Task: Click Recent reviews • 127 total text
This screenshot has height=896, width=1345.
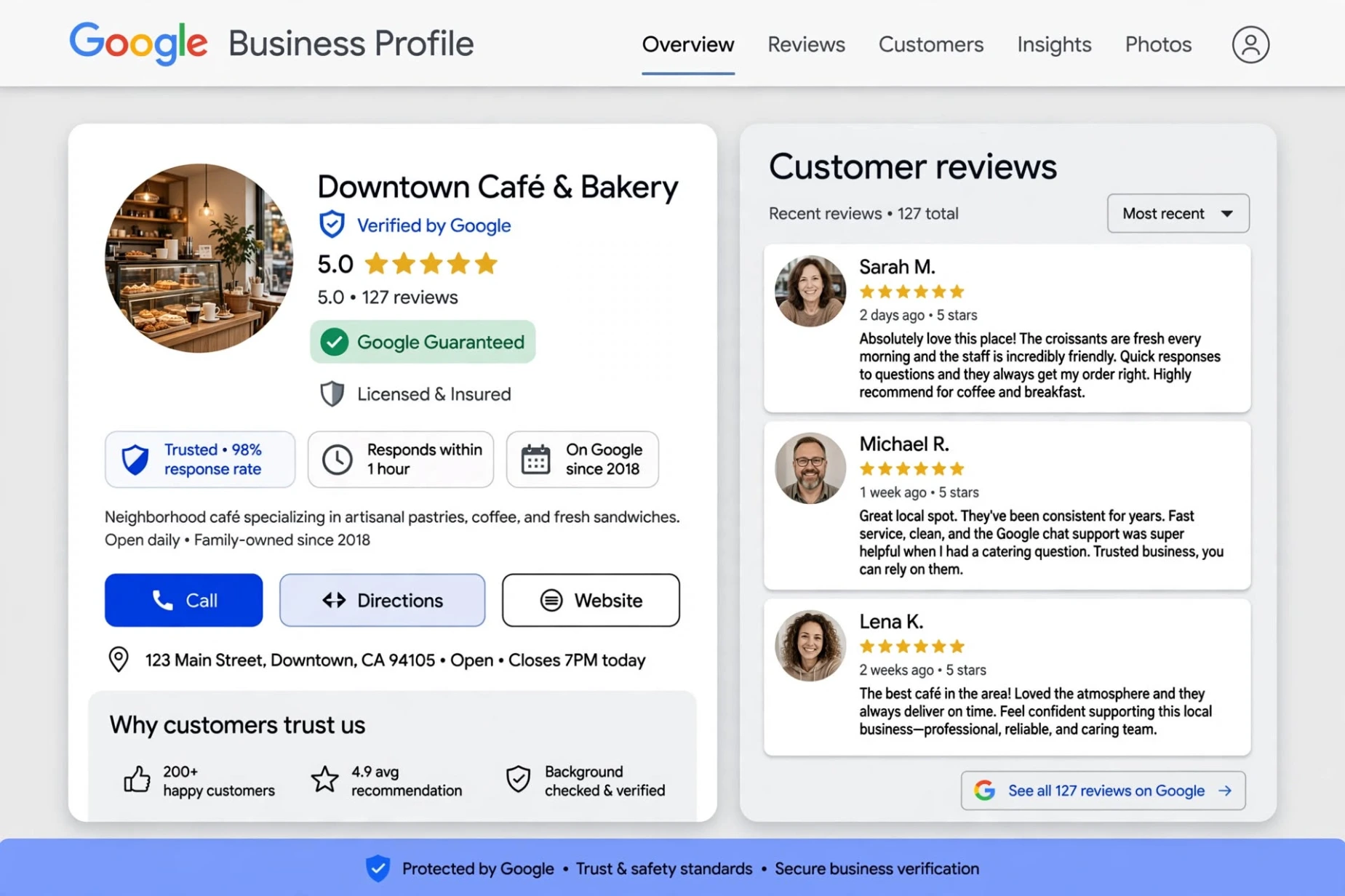Action: tap(863, 214)
